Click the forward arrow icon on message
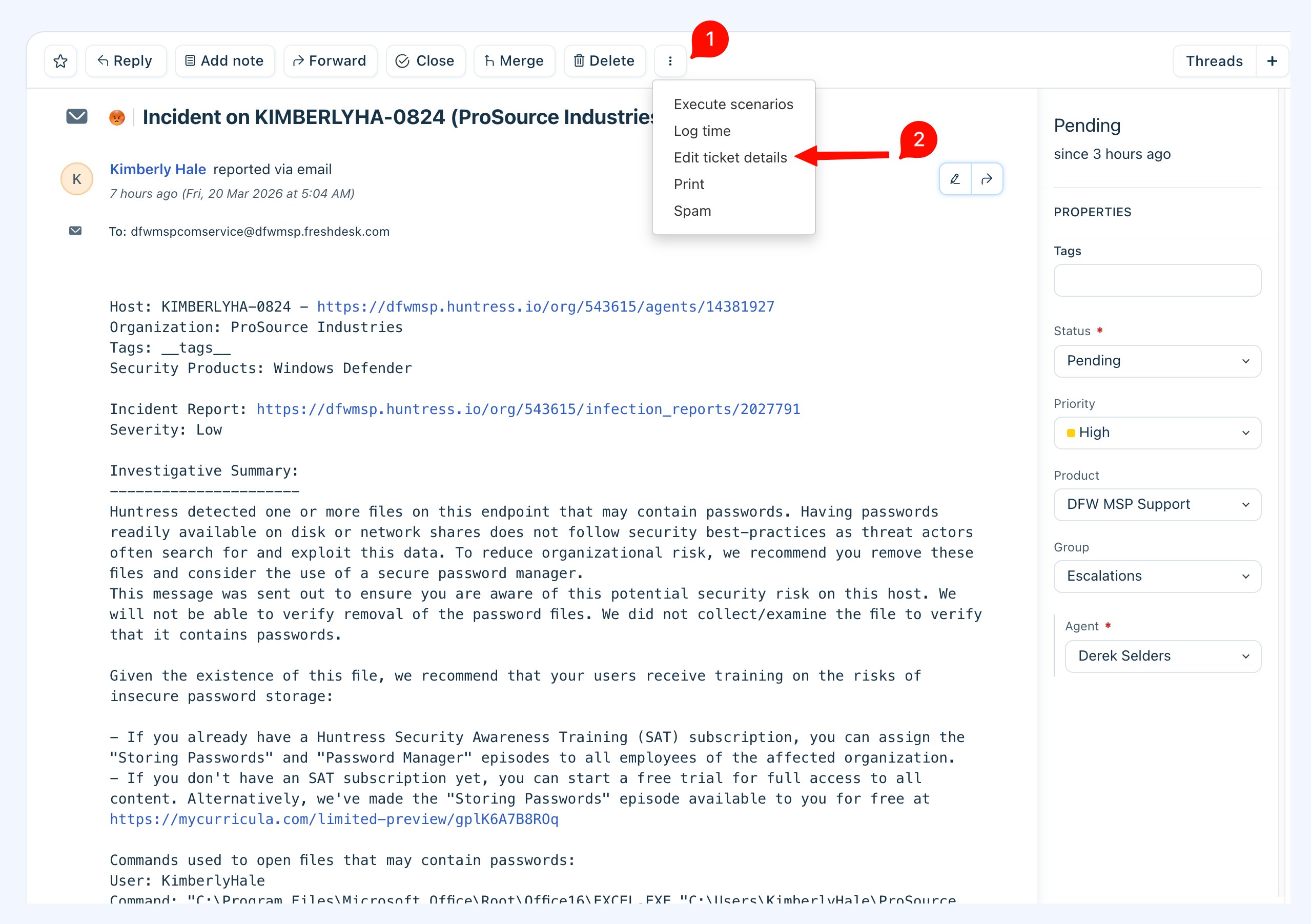The height and width of the screenshot is (924, 1311). [987, 179]
